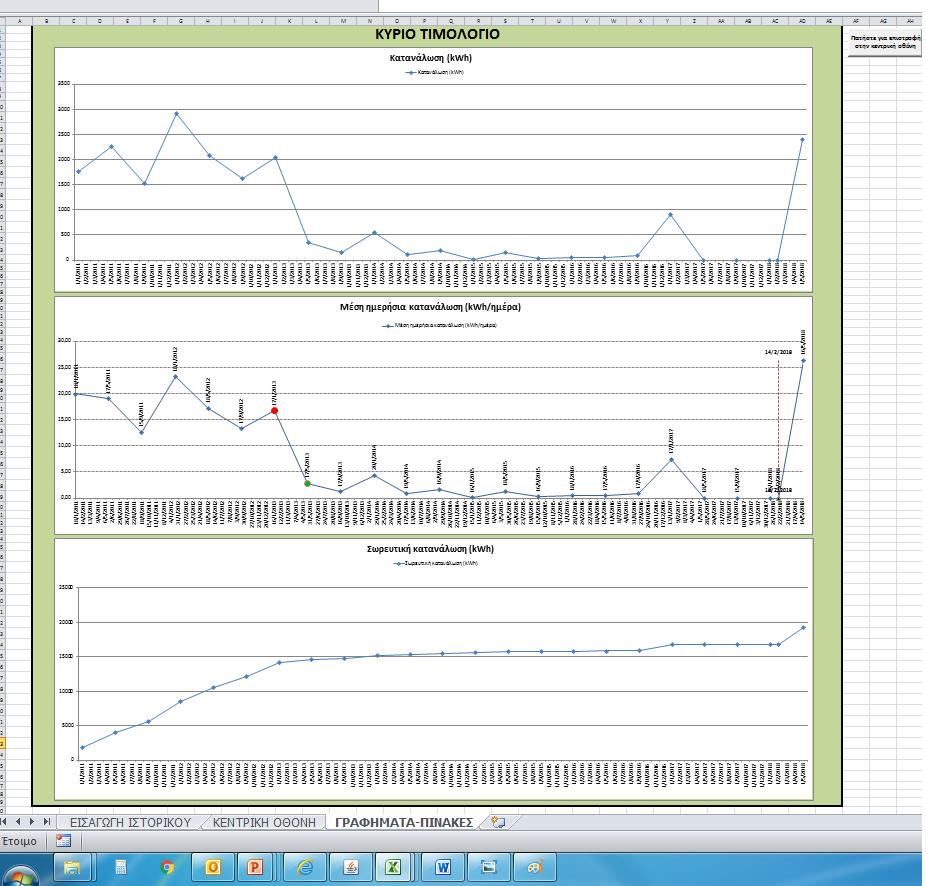Open Windows Explorer from the taskbar
The image size is (926, 886).
click(x=72, y=868)
